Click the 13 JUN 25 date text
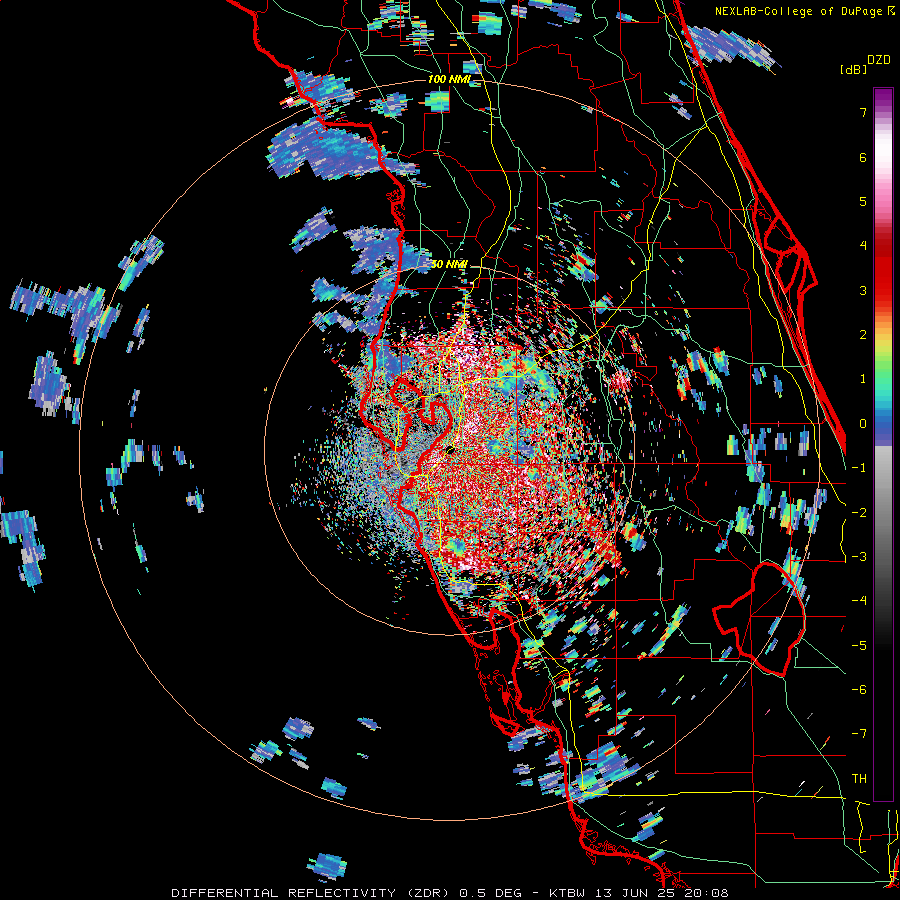The width and height of the screenshot is (900, 900). click(634, 893)
